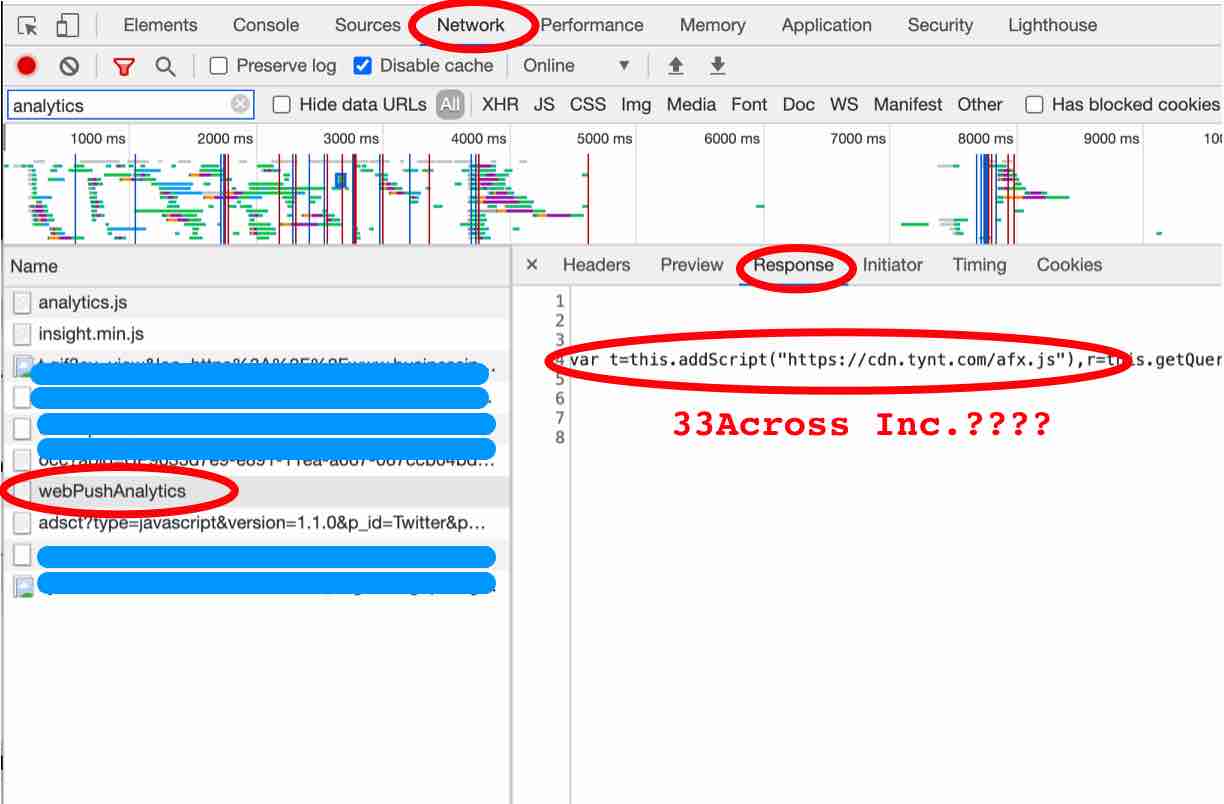Go to the Sources panel

tap(368, 26)
